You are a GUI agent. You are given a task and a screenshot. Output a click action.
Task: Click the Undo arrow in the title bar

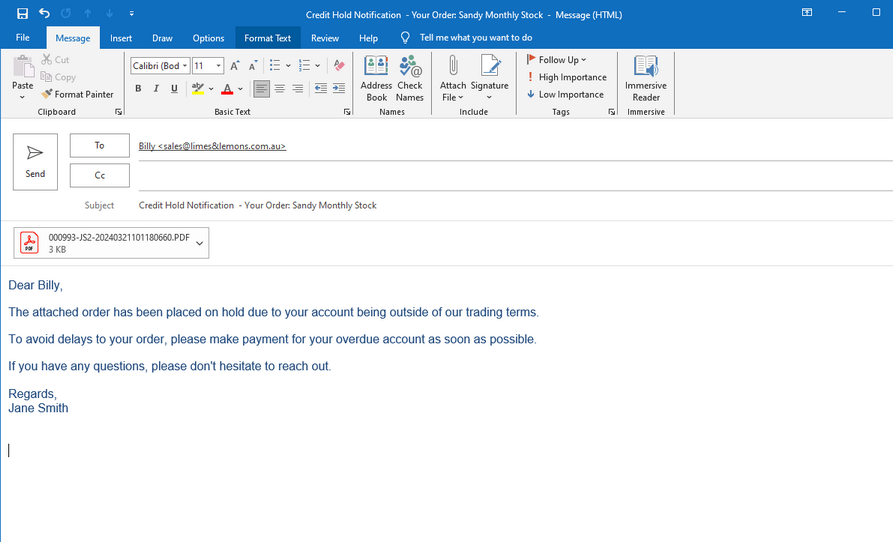[x=44, y=13]
